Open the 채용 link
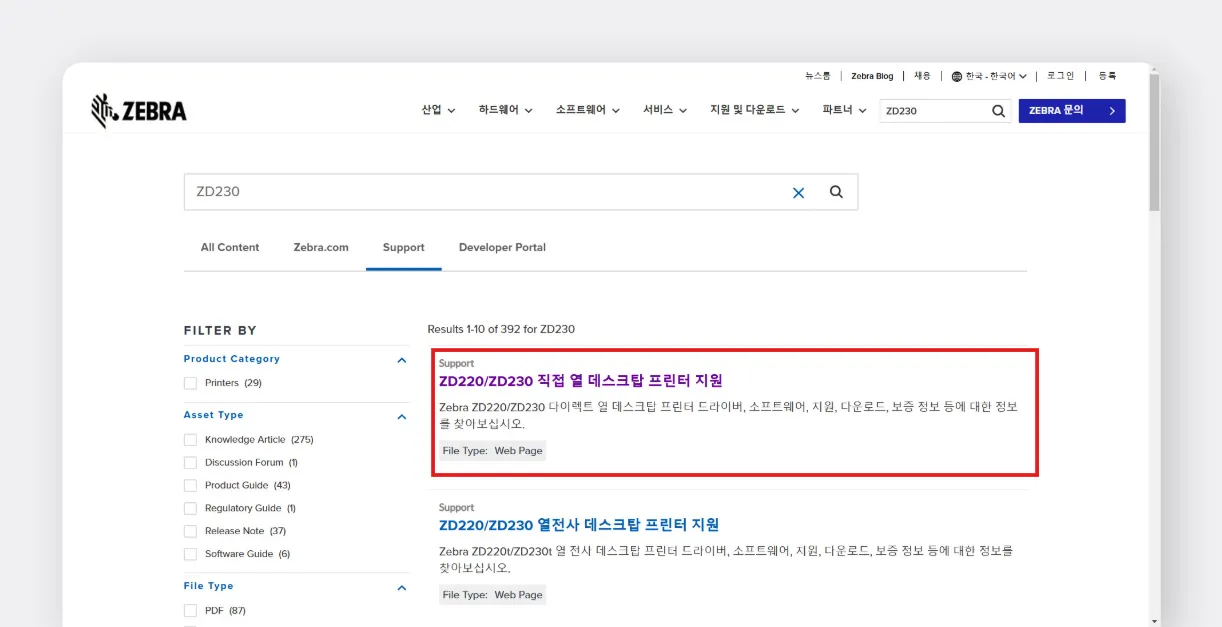Screen dimensions: 1222x627 (x=922, y=76)
